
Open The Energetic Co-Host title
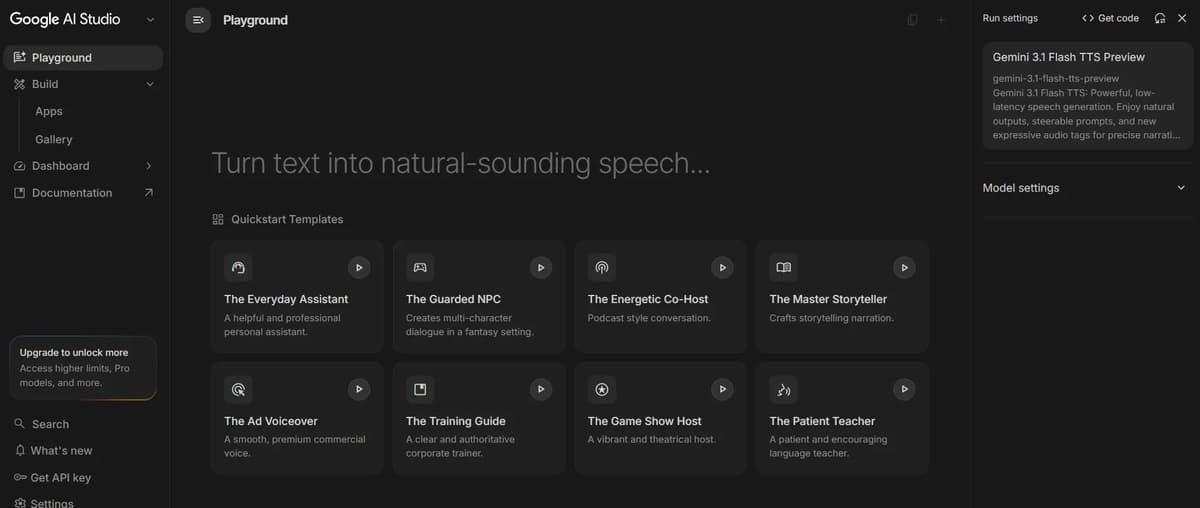pos(648,299)
